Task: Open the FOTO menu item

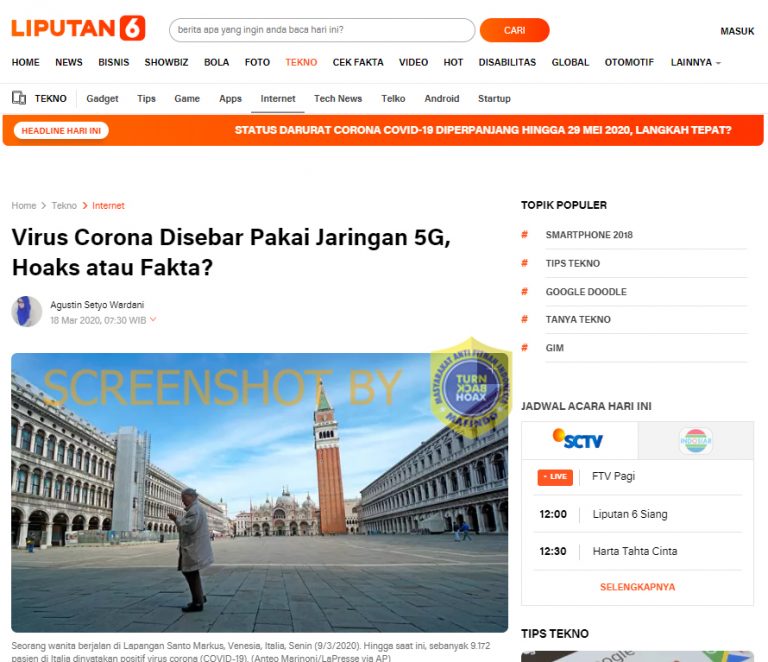Action: tap(257, 62)
